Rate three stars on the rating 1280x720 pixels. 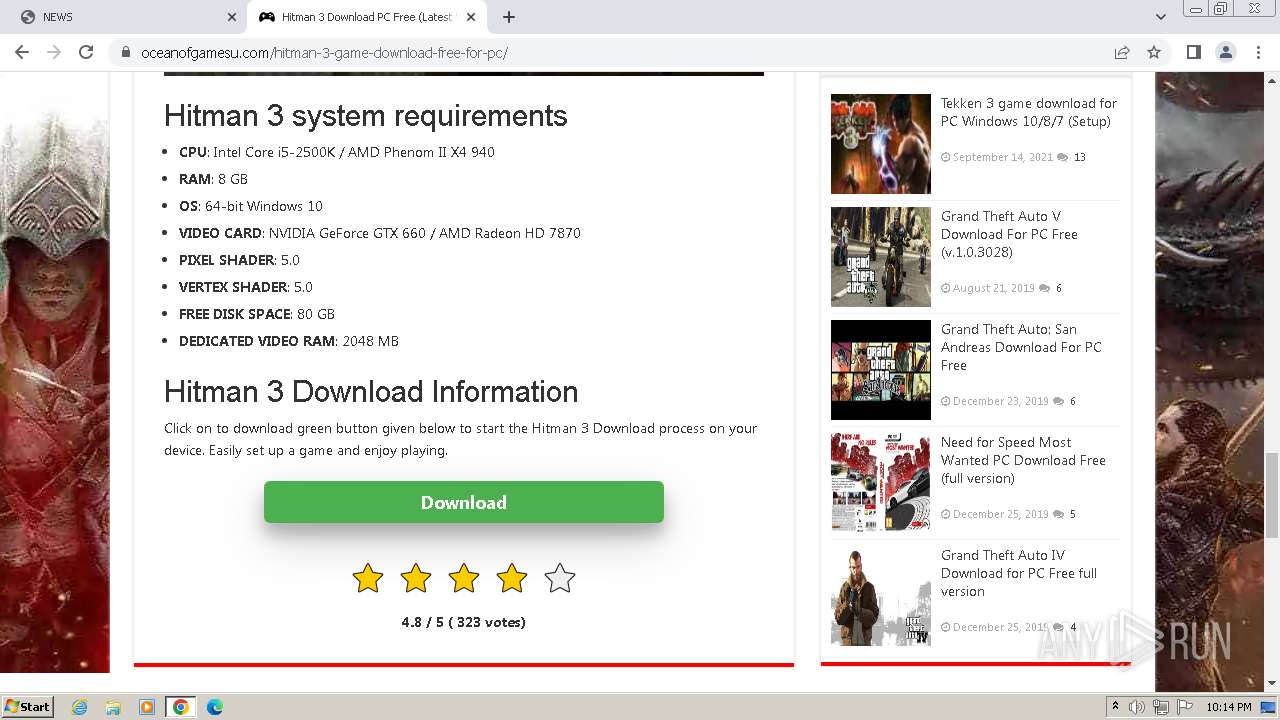(464, 578)
